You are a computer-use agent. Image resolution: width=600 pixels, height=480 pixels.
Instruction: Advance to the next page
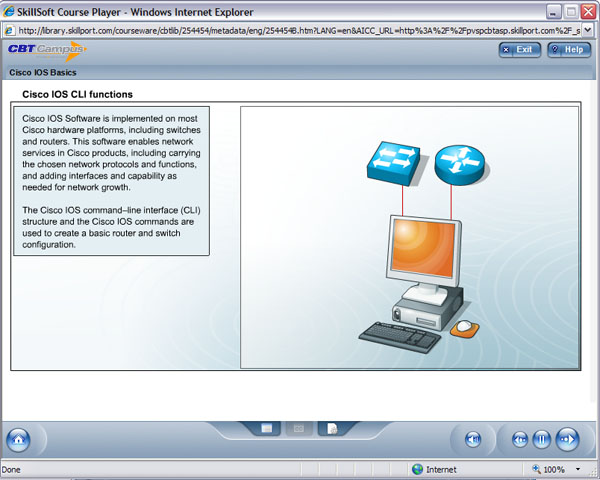[x=567, y=439]
